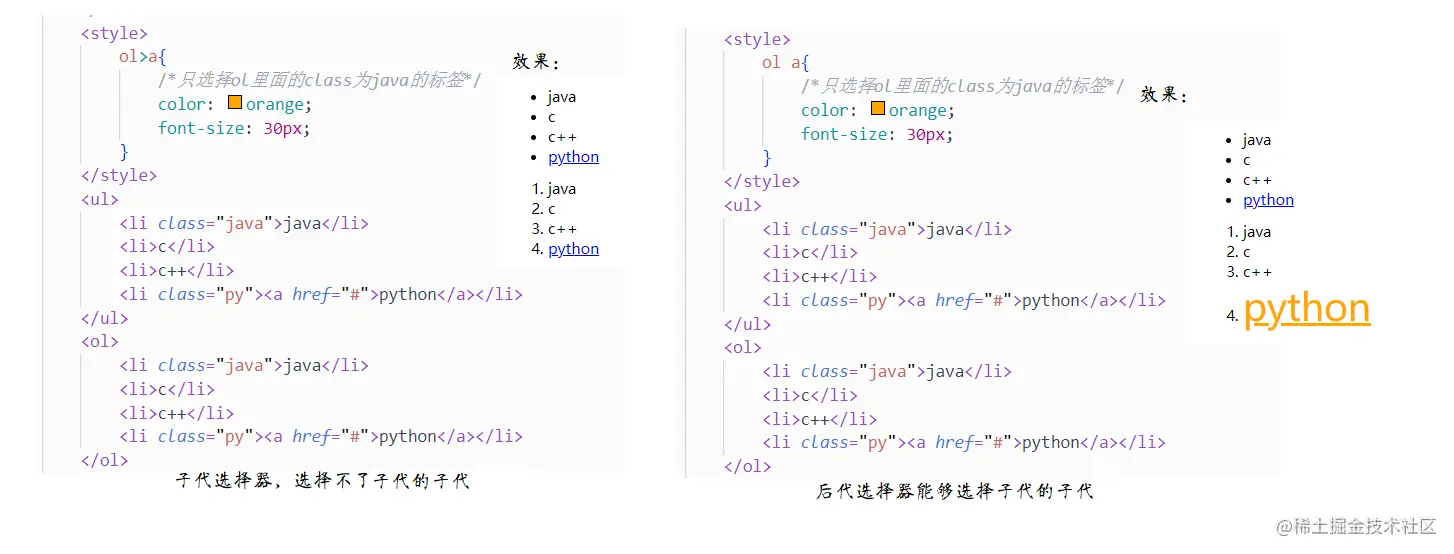Click bullet 'java' in result beside 'ol a' code
Image resolution: width=1454 pixels, height=554 pixels.
(x=1257, y=140)
